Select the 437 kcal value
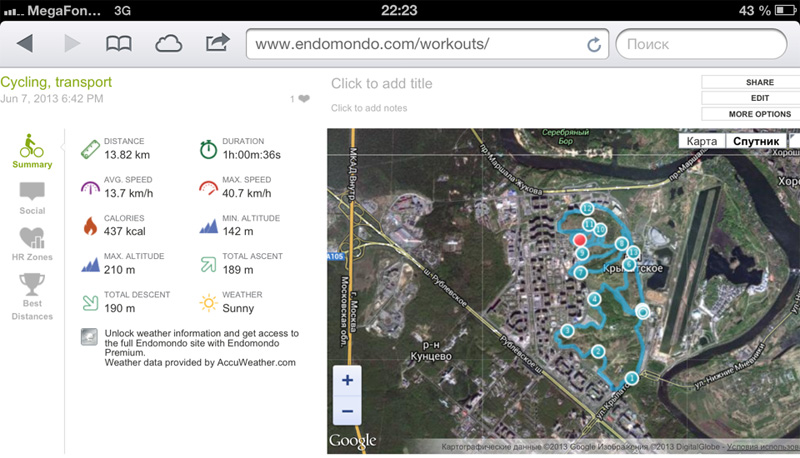This screenshot has height=458, width=800. pos(125,232)
